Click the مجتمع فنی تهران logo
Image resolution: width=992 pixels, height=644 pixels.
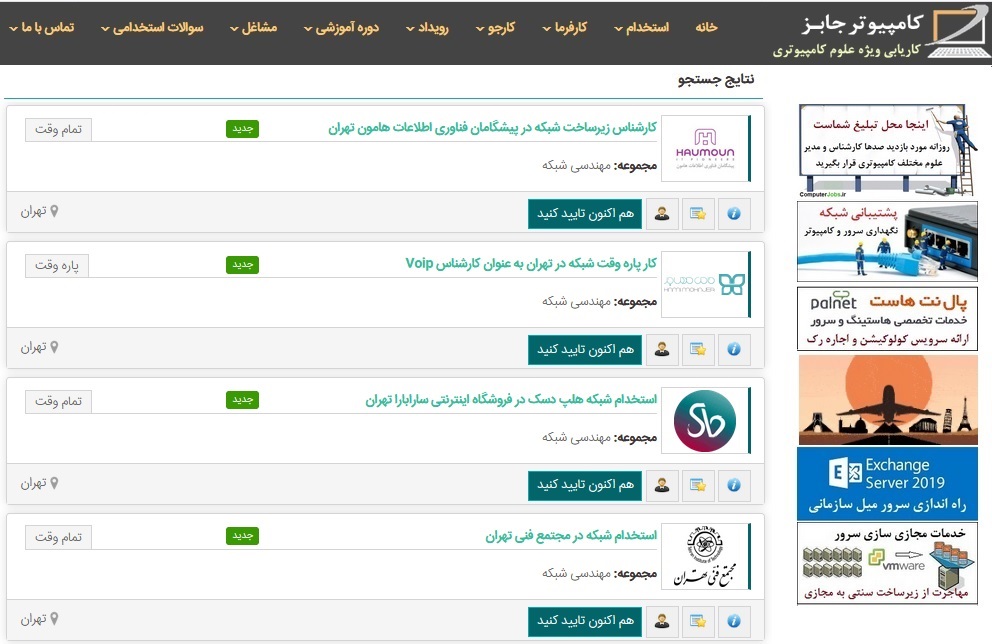(x=705, y=557)
